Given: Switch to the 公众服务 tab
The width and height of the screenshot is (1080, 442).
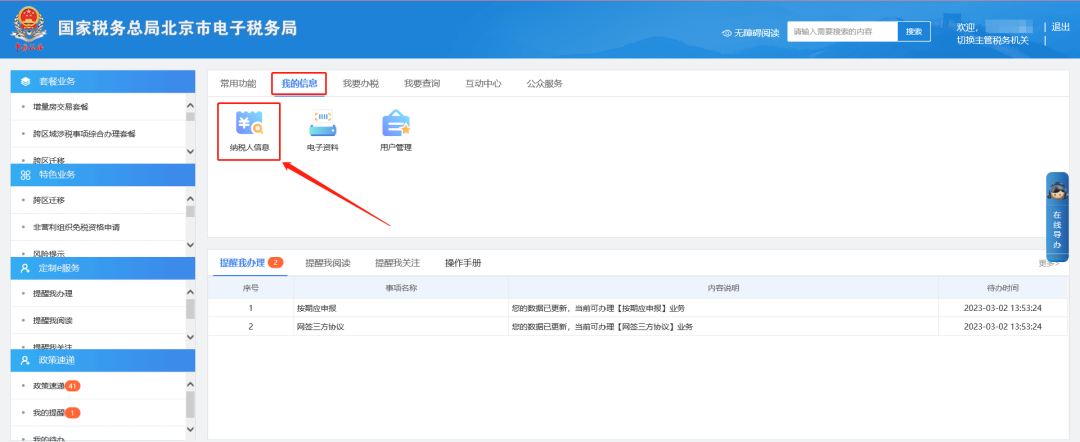Looking at the screenshot, I should (x=545, y=83).
